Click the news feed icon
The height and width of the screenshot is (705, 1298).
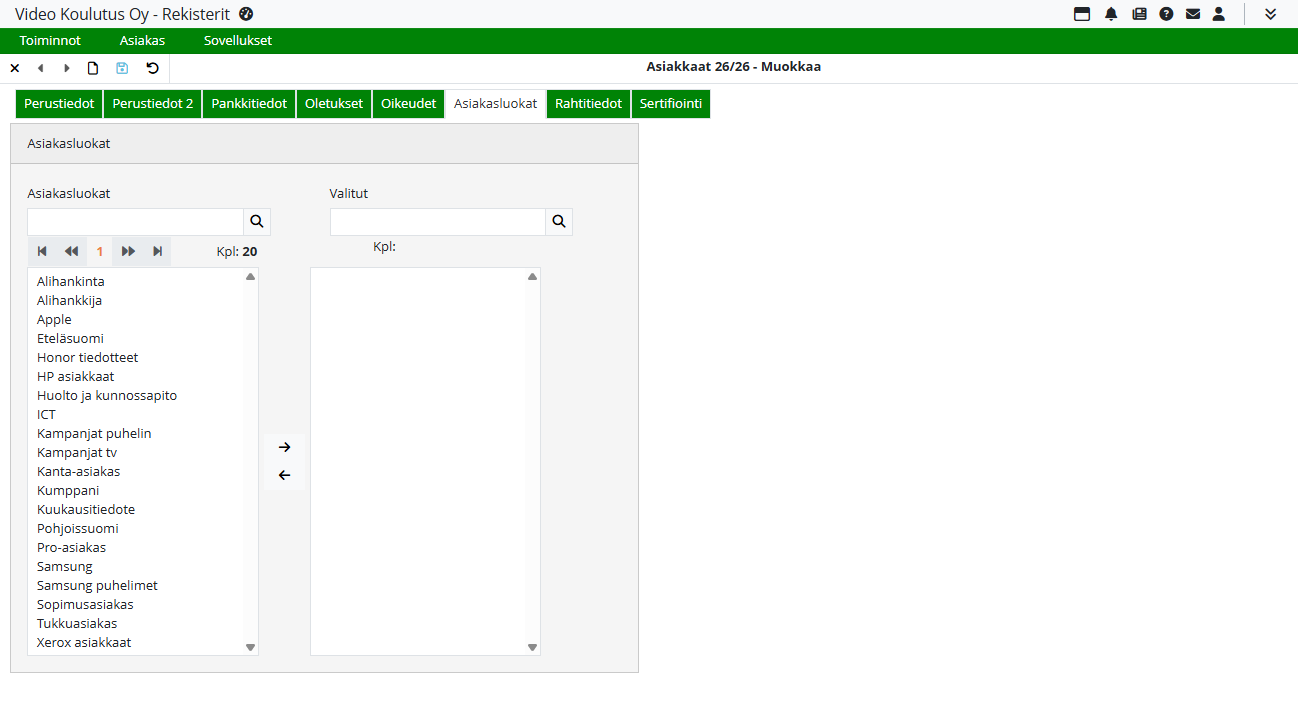point(1139,14)
